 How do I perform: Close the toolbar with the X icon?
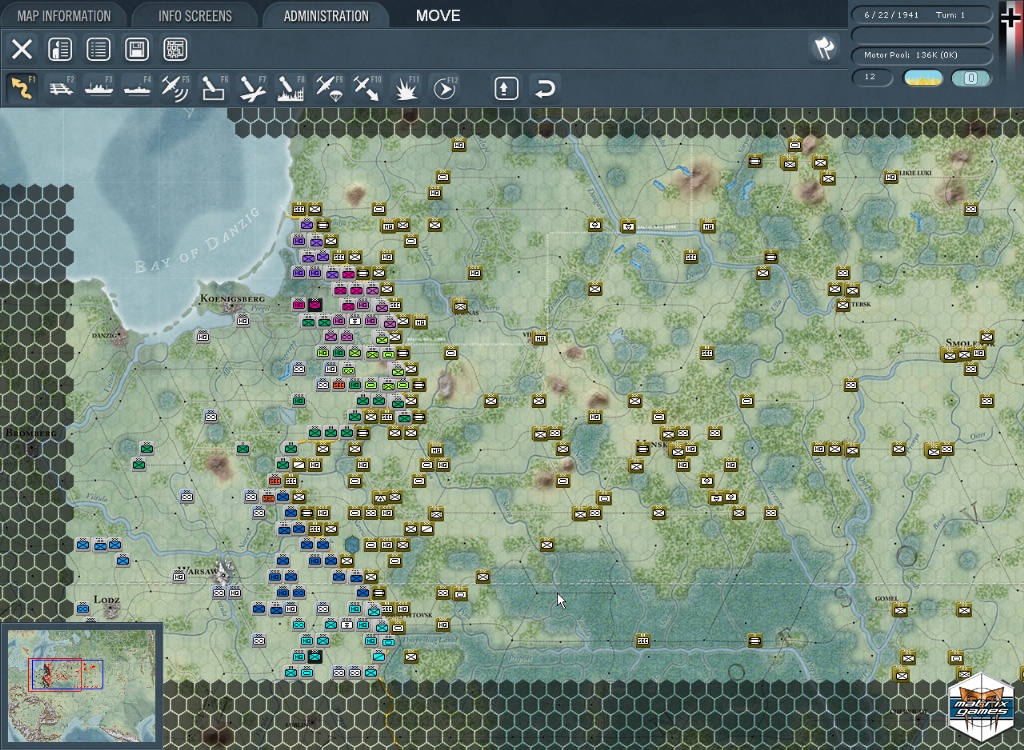(22, 49)
